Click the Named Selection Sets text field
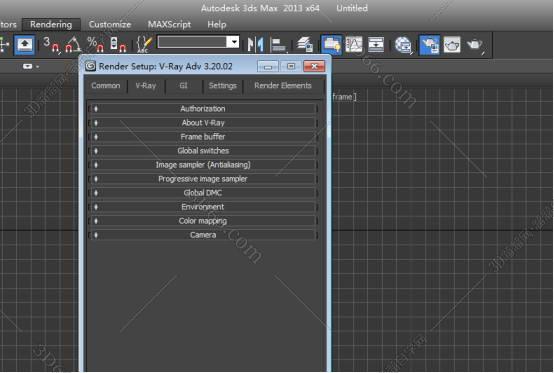 click(x=192, y=42)
